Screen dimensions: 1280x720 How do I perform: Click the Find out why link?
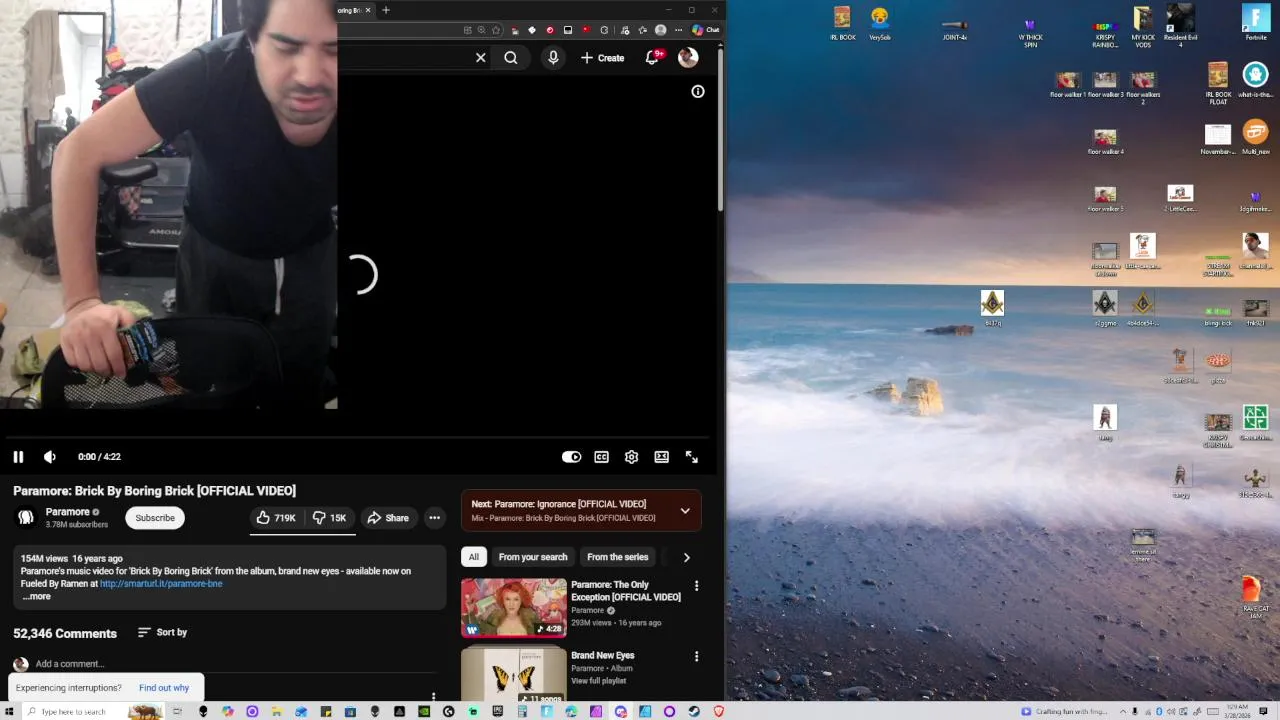(x=164, y=688)
